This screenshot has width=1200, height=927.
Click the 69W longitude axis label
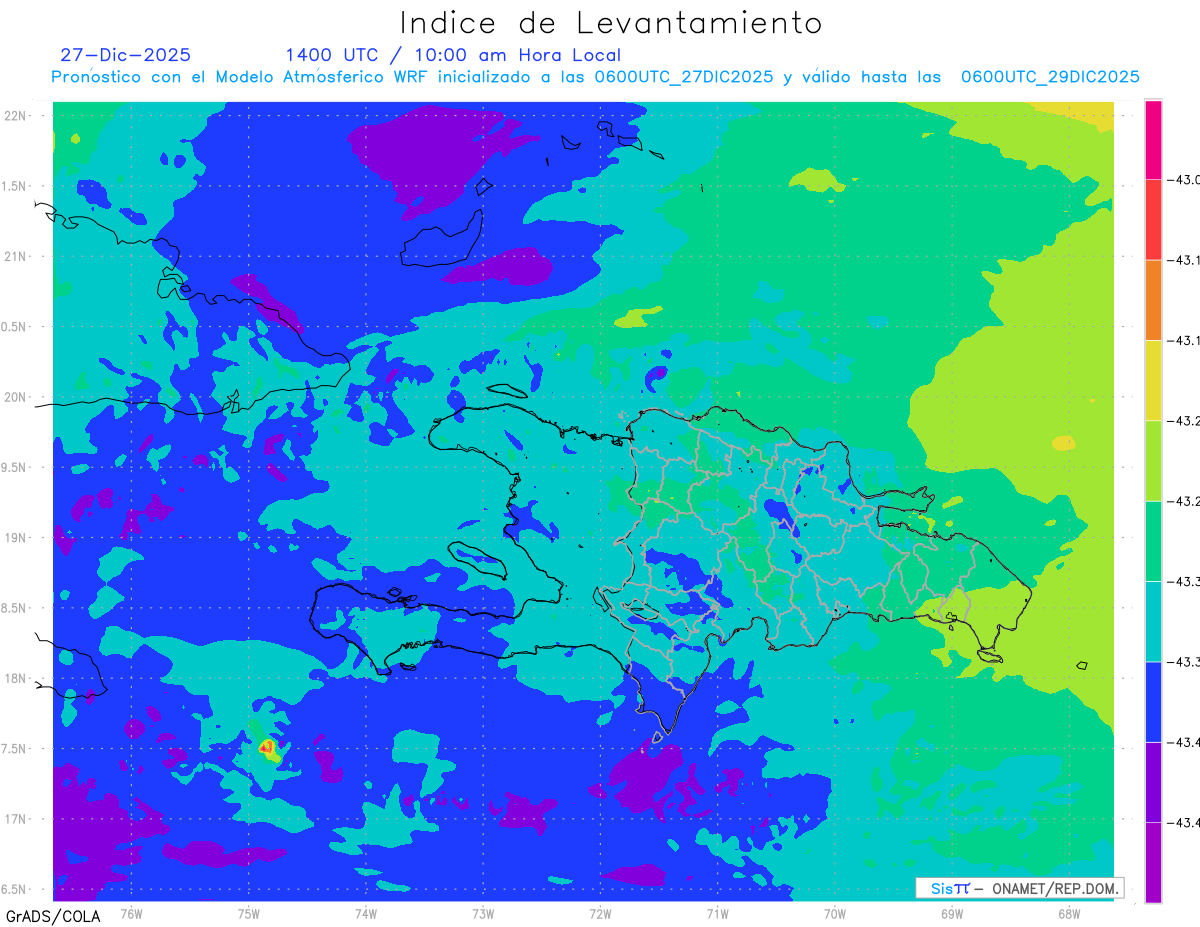(x=952, y=913)
